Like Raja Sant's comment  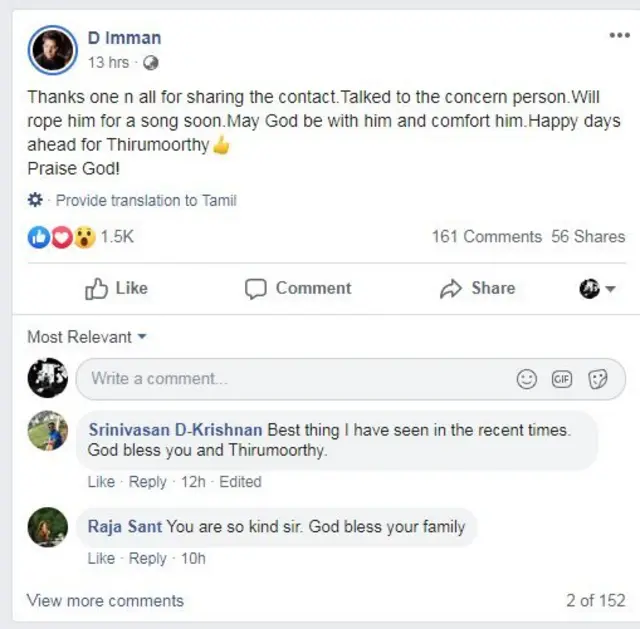click(x=101, y=558)
